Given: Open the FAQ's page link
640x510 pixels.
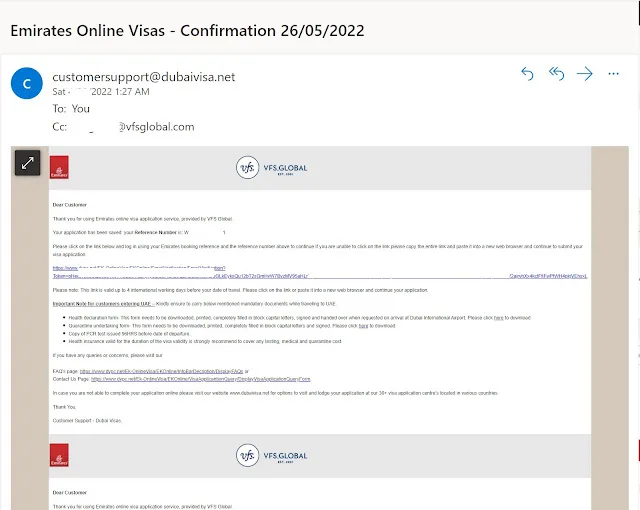Looking at the screenshot, I should (x=161, y=371).
